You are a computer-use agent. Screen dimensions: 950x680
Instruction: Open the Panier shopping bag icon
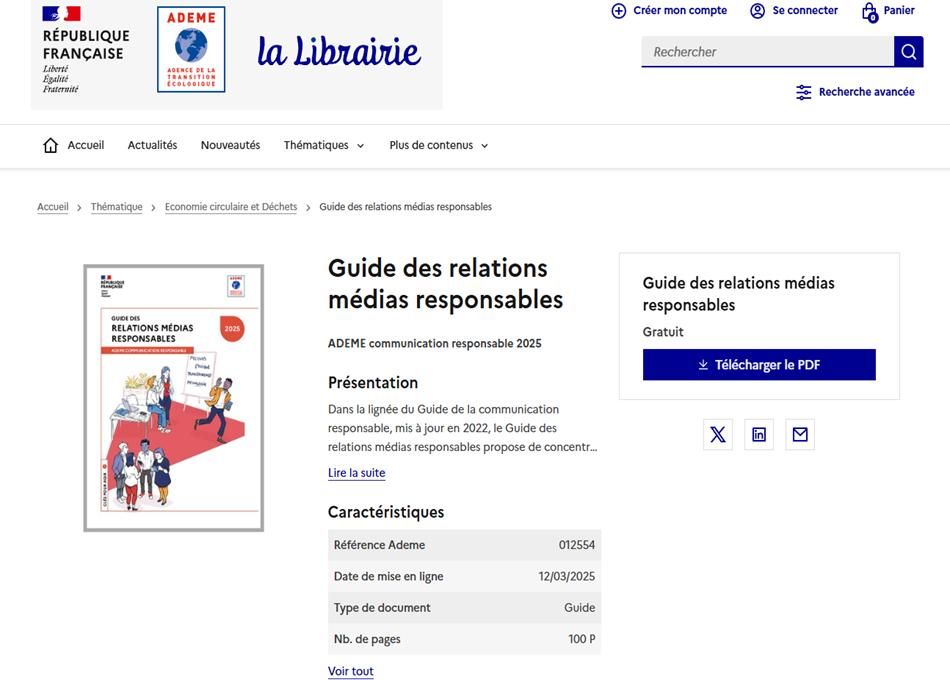point(869,12)
